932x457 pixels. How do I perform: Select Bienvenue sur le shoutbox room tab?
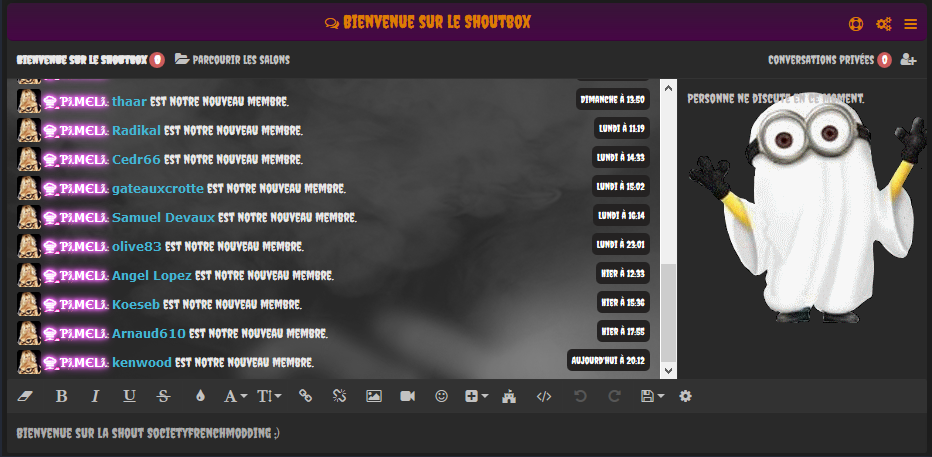click(x=81, y=60)
